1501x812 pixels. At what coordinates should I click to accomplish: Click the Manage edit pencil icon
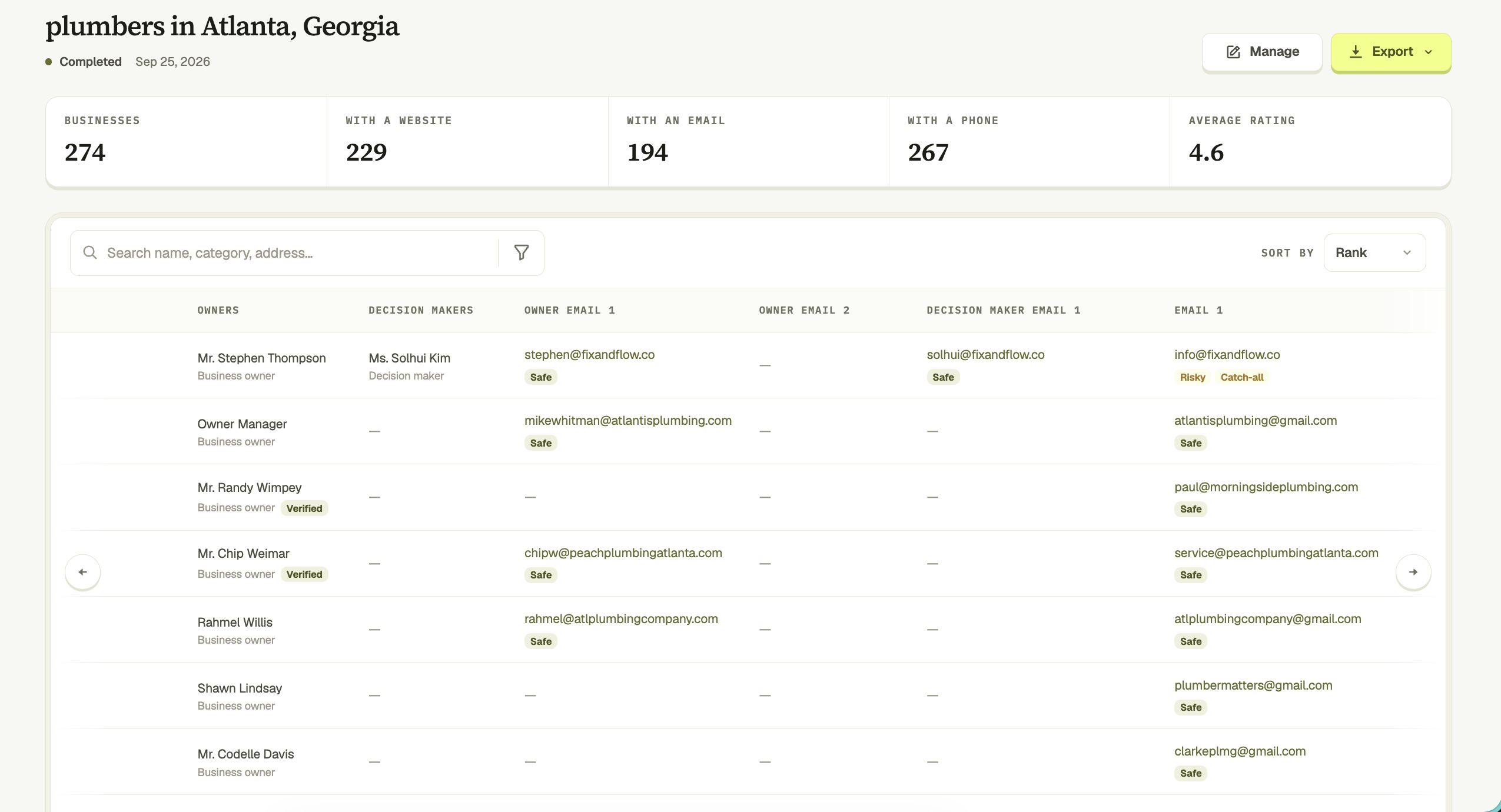(1233, 52)
